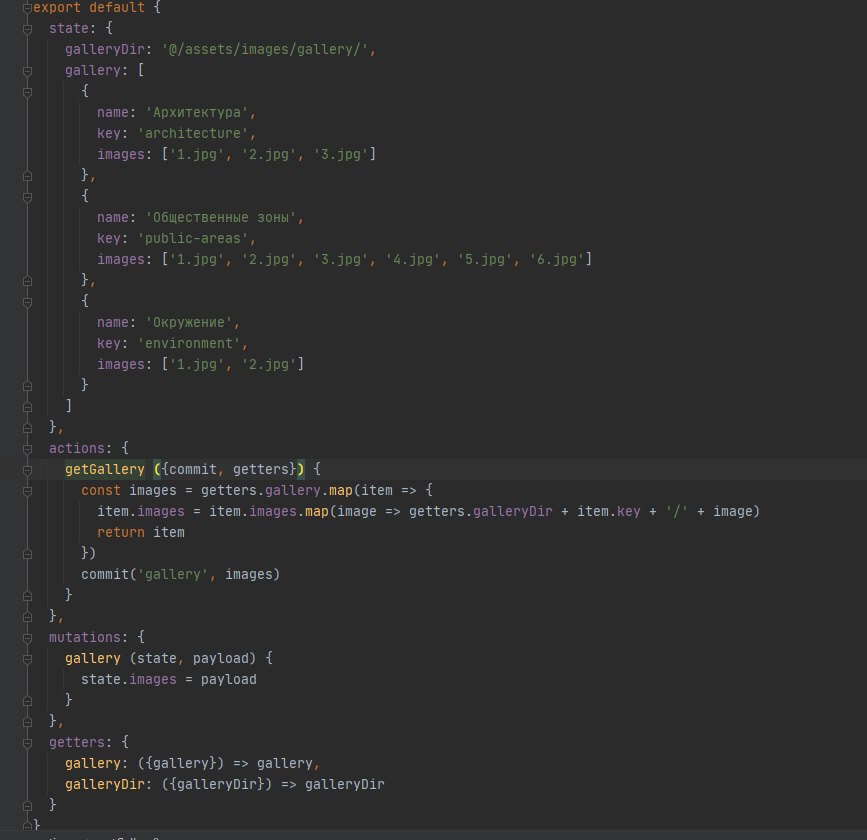Click the fold-end marker beside the closing ']'
The height and width of the screenshot is (840, 867).
click(x=27, y=407)
